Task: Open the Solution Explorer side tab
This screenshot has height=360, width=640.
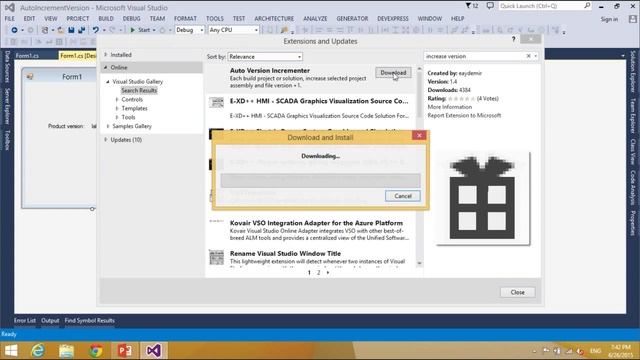Action: point(633,71)
